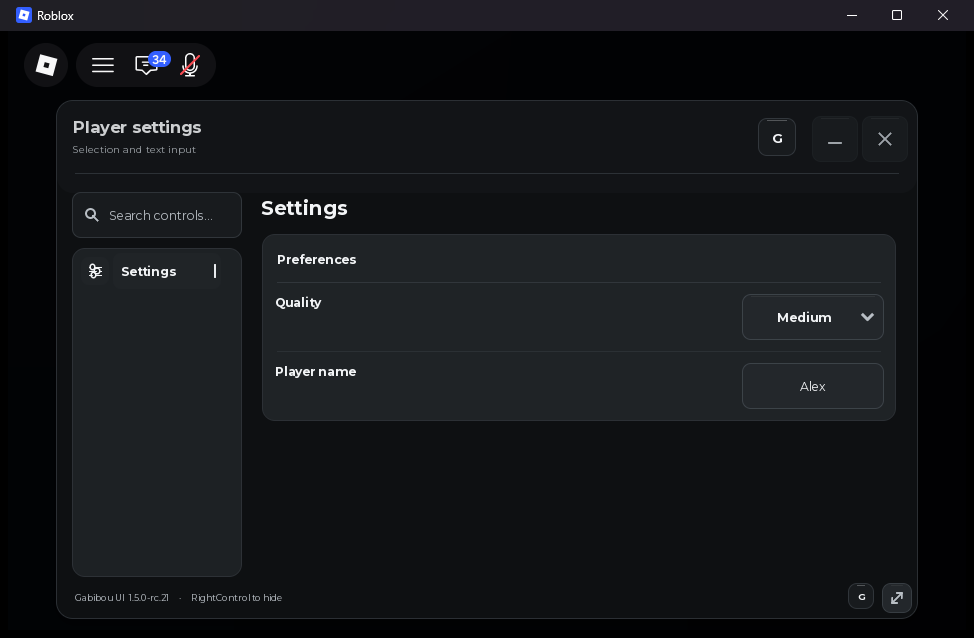974x638 pixels.
Task: Click the Gabibou UI 1.5.0-rc.21 version text
Action: tap(122, 598)
